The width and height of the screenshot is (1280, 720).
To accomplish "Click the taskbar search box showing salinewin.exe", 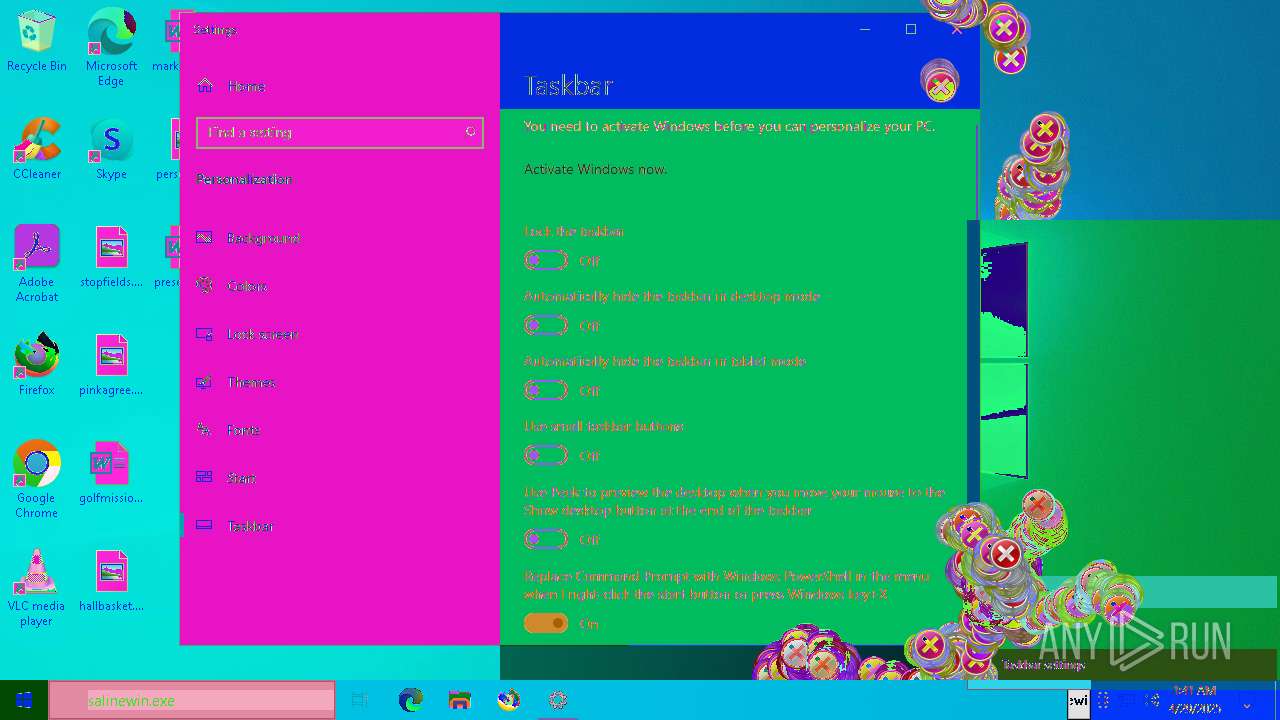I will click(x=192, y=700).
